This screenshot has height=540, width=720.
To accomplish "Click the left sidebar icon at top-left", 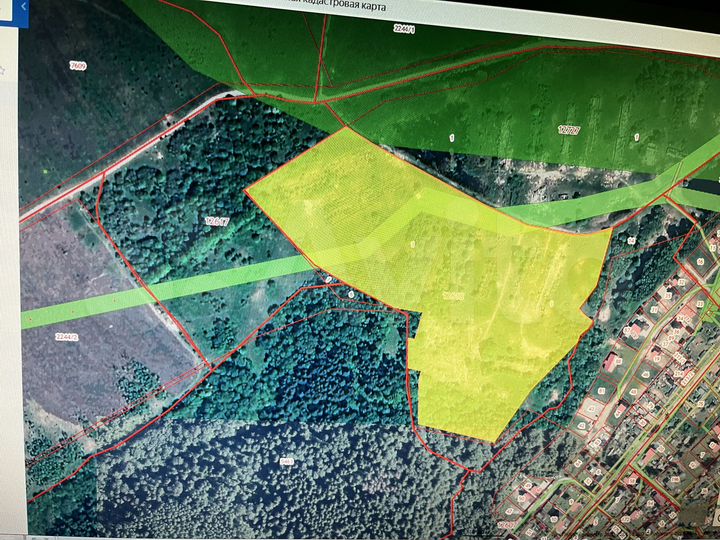I will click(x=5, y=70).
